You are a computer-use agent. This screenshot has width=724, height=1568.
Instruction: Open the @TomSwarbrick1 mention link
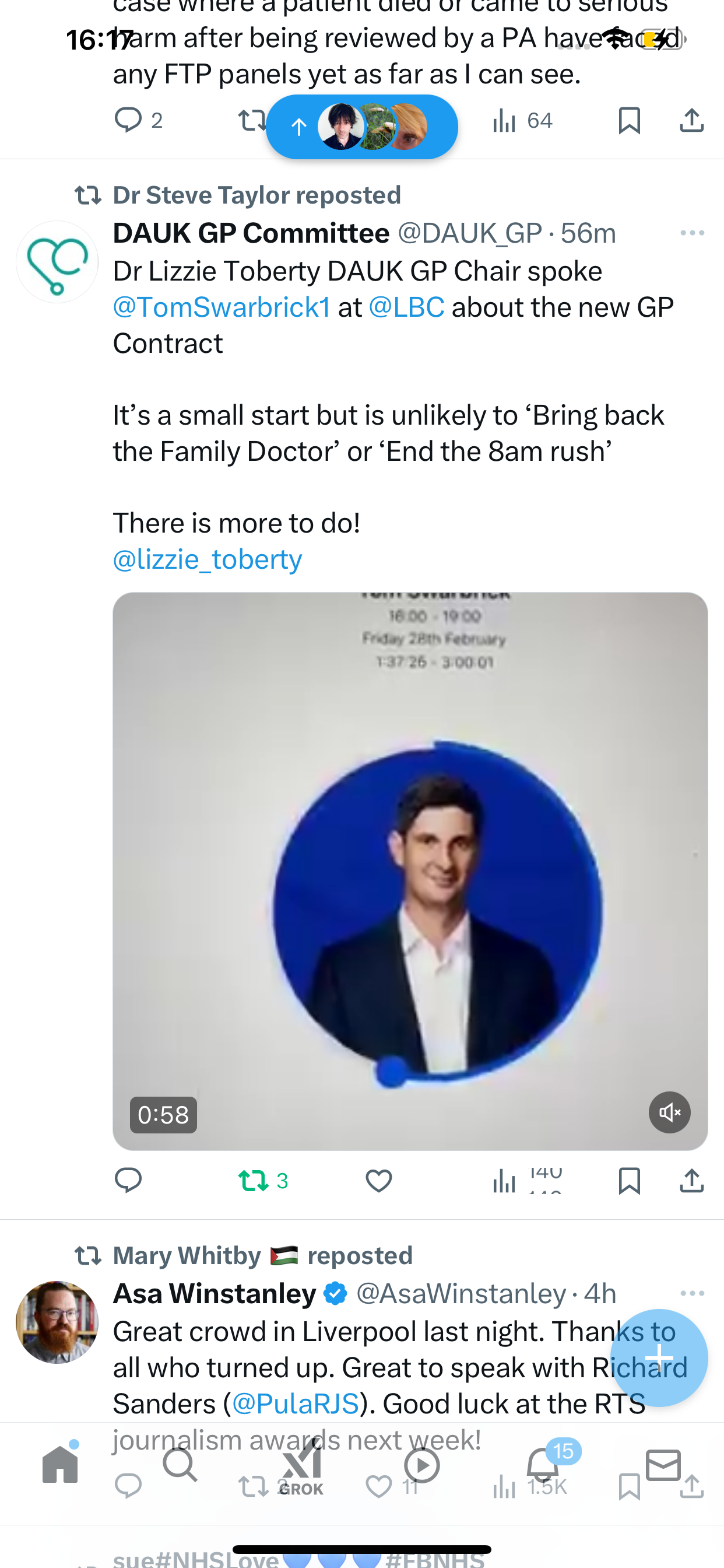pos(222,307)
